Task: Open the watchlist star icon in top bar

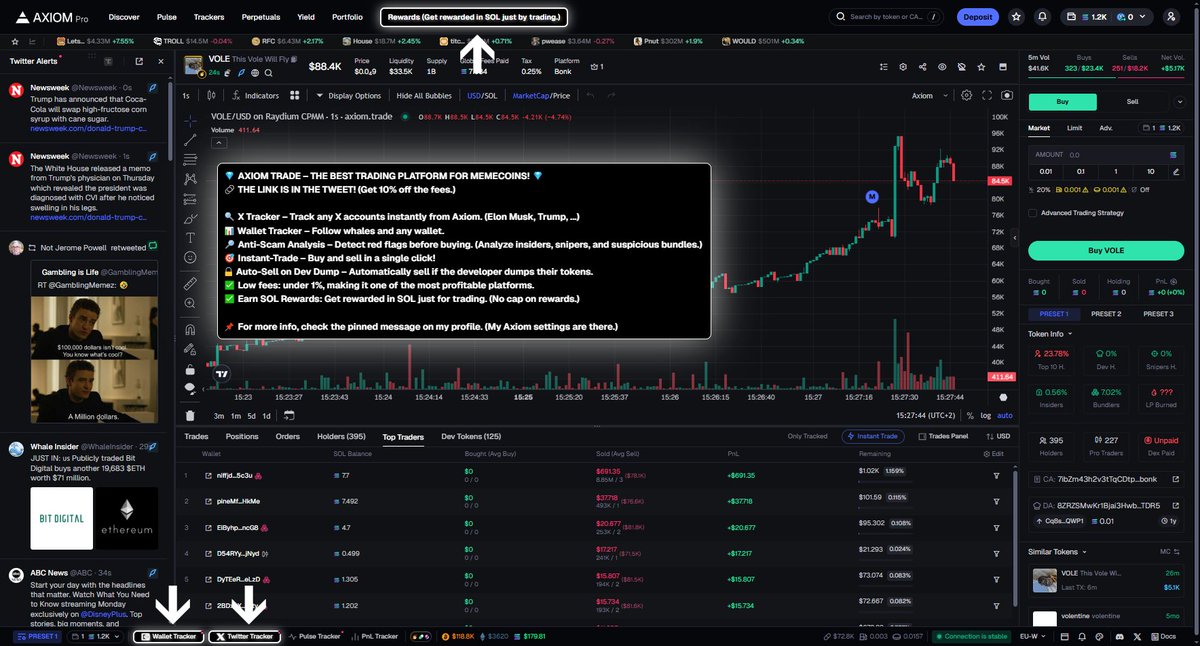Action: 1016,17
